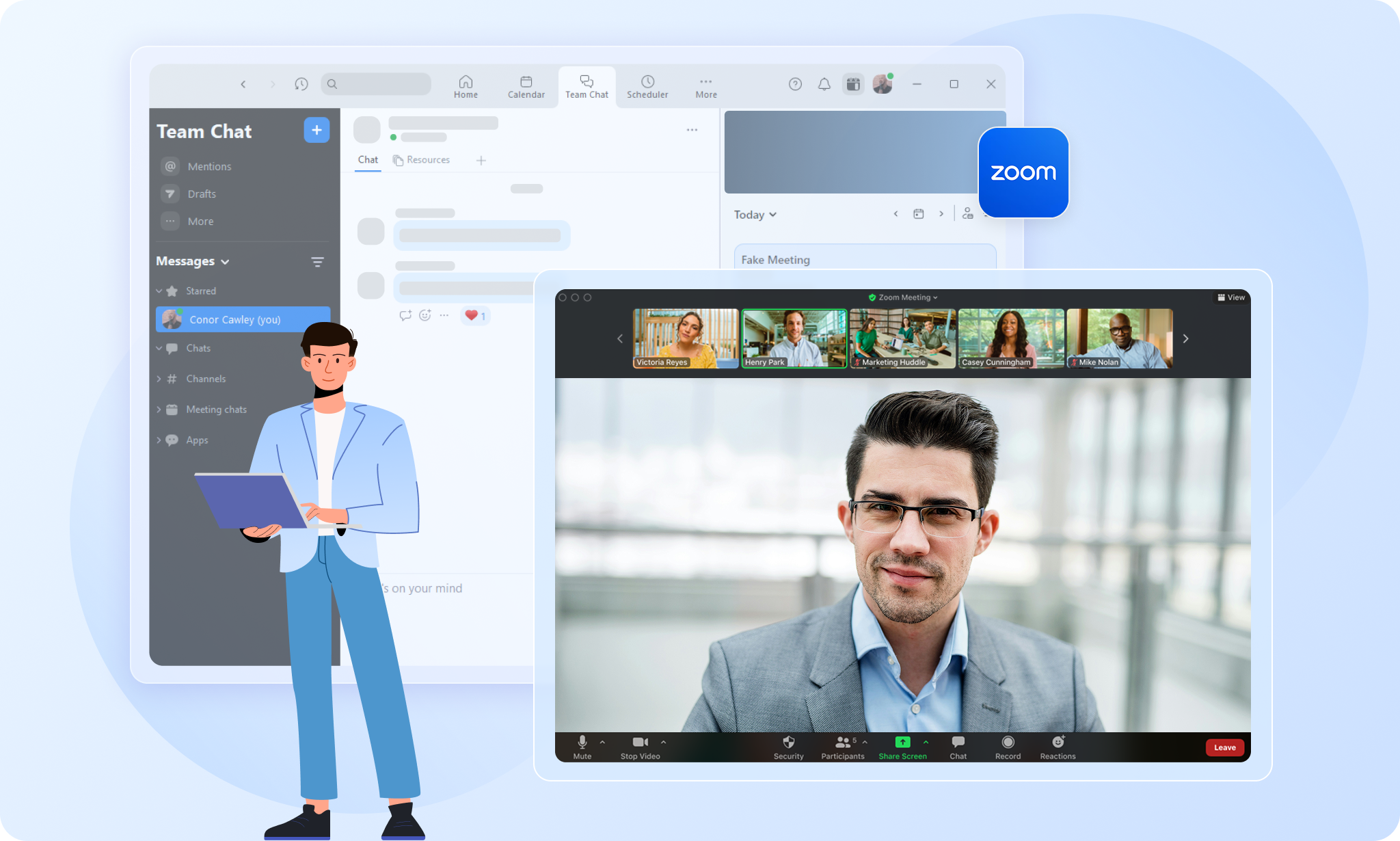Expand Share Screen options arrow
The height and width of the screenshot is (841, 1400).
pos(926,742)
